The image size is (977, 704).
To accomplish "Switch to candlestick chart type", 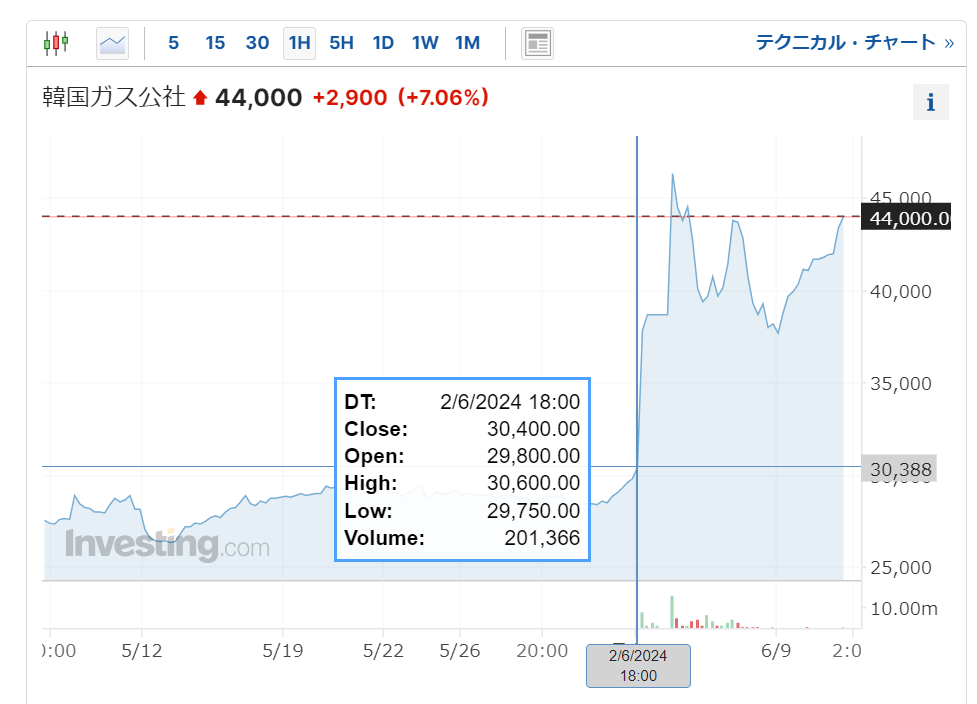I will pos(56,43).
